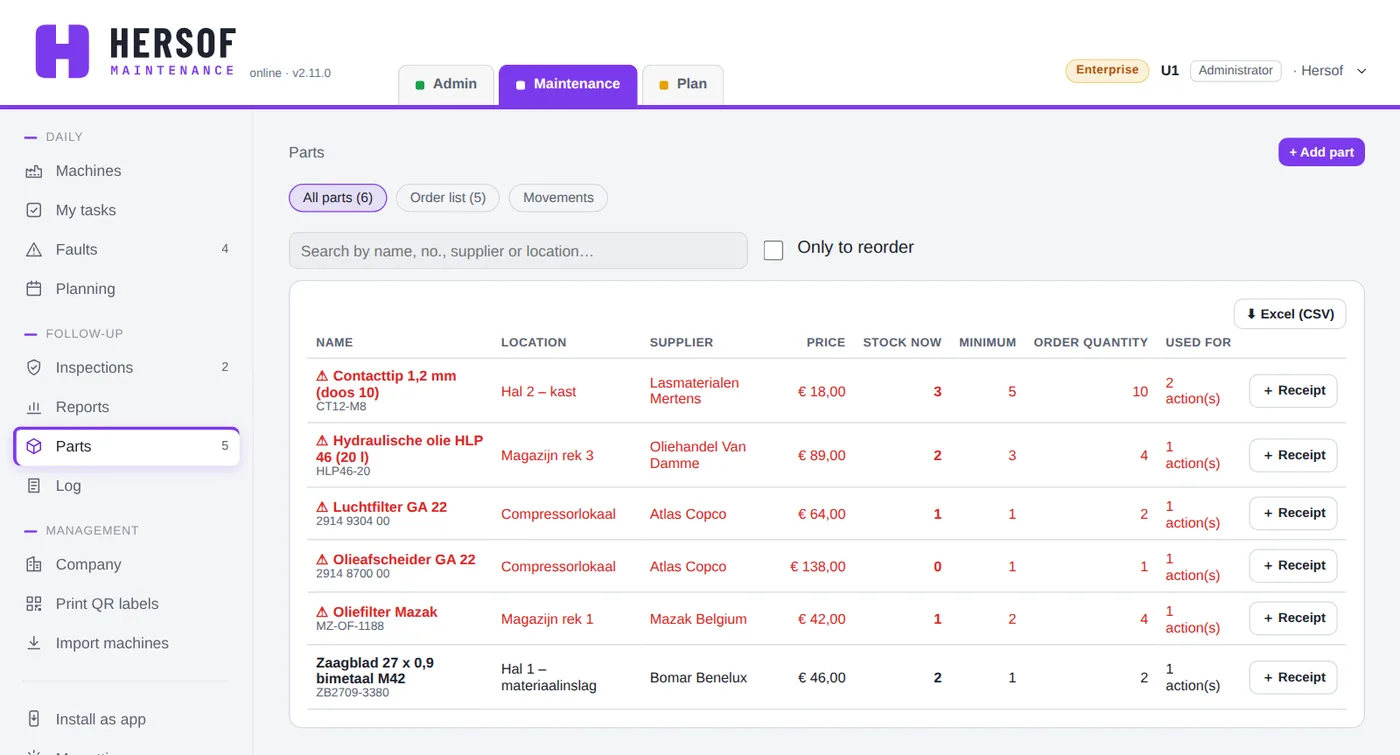Click the Reports bar chart icon
Screen dimensions: 1400x755
click(34, 407)
